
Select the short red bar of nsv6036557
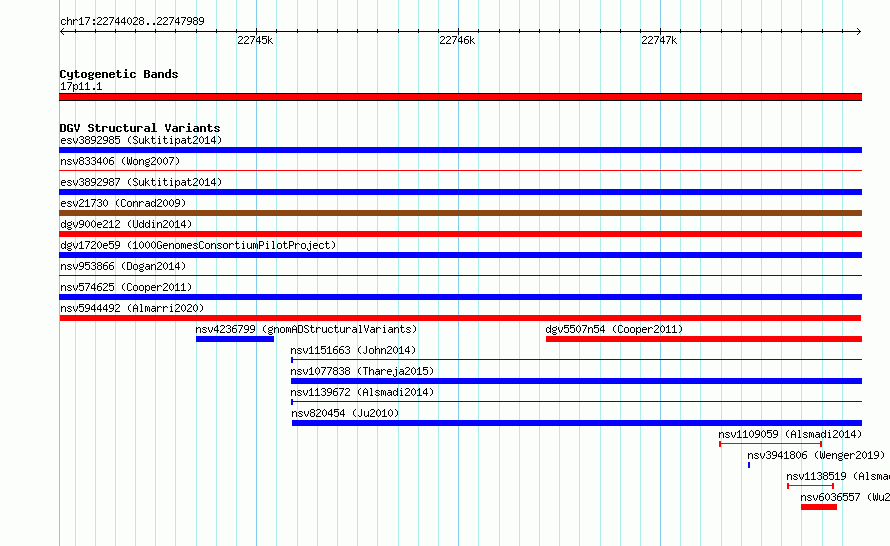tap(819, 507)
